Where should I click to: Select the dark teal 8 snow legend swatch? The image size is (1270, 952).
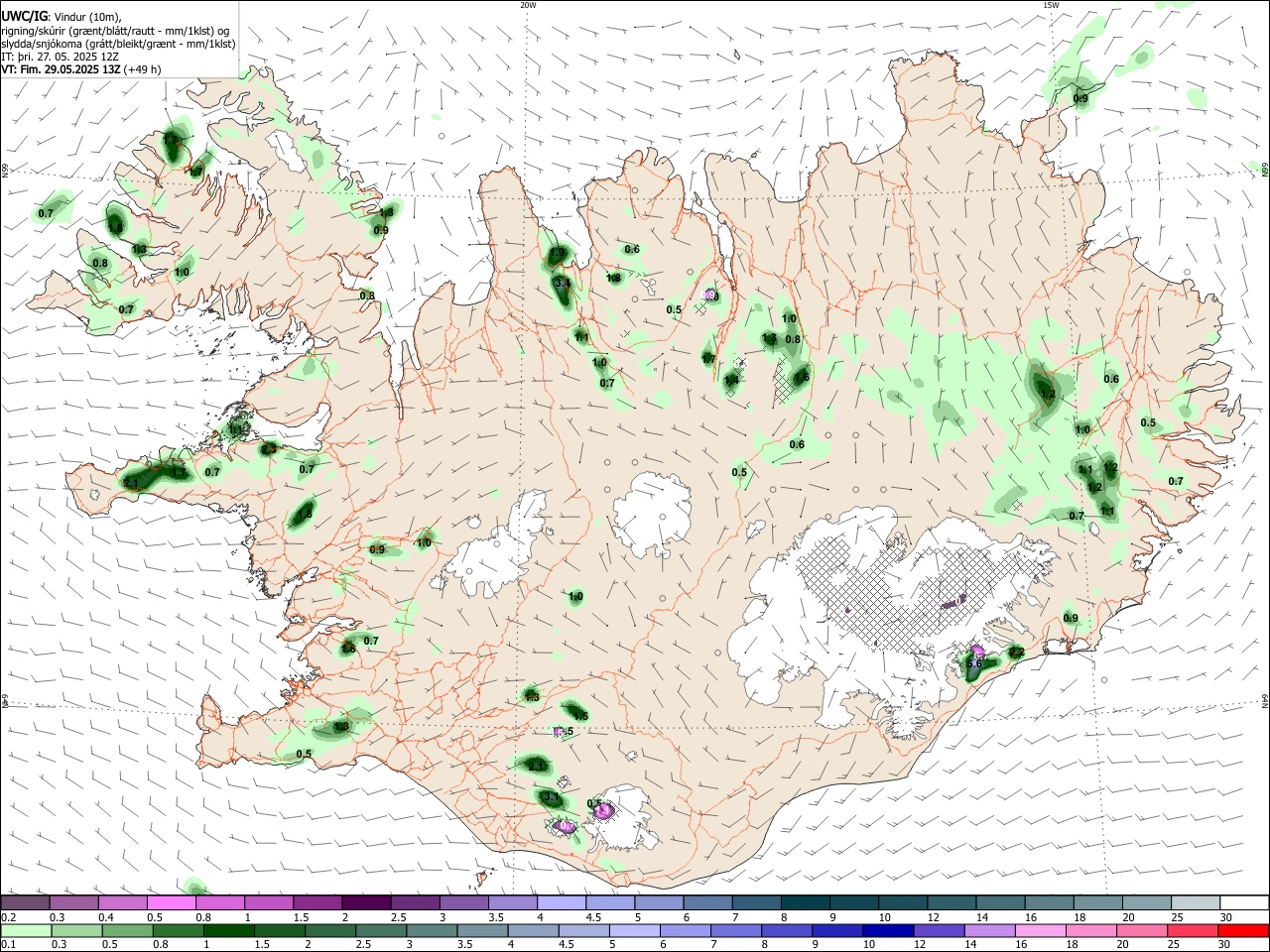[x=806, y=903]
